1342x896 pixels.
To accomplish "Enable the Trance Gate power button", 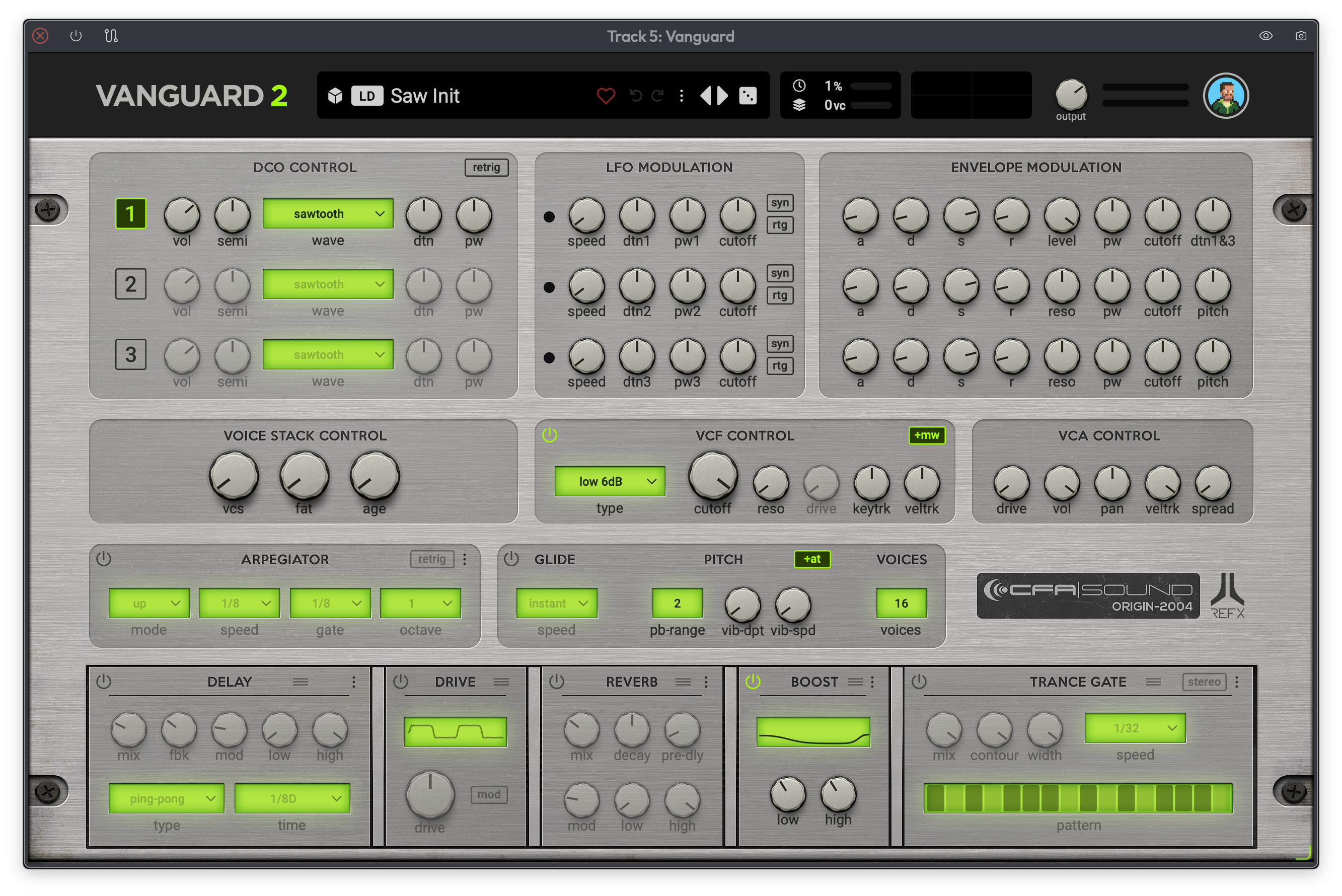I will (x=919, y=681).
